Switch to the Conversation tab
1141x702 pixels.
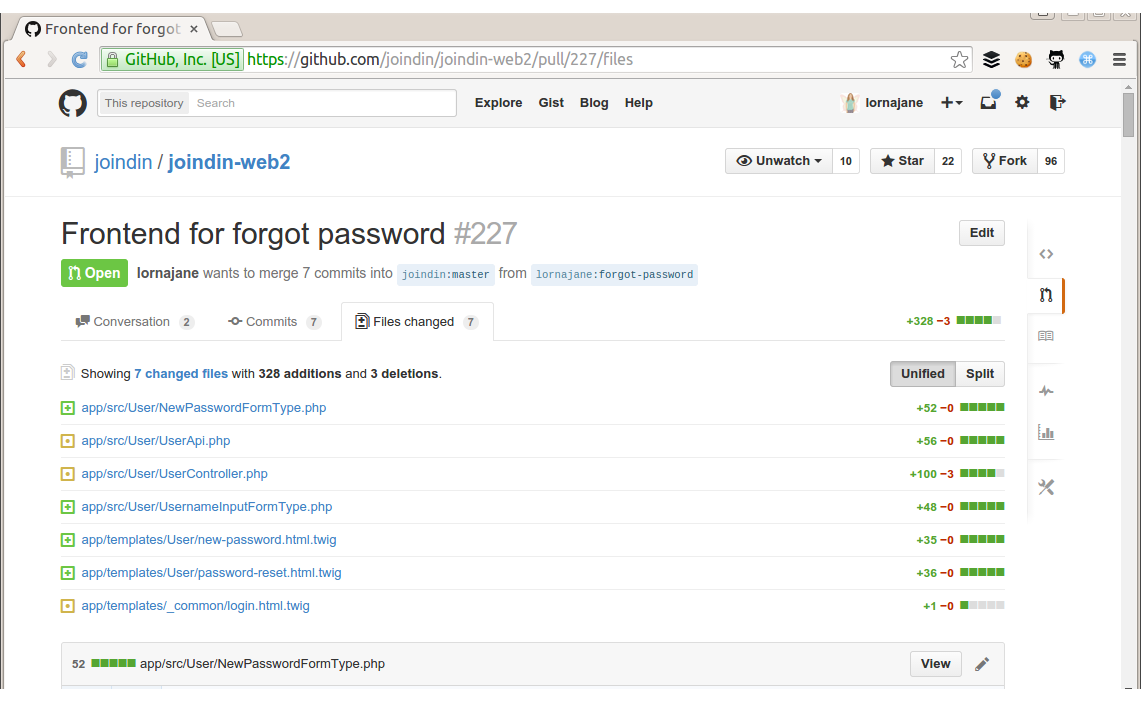click(131, 322)
